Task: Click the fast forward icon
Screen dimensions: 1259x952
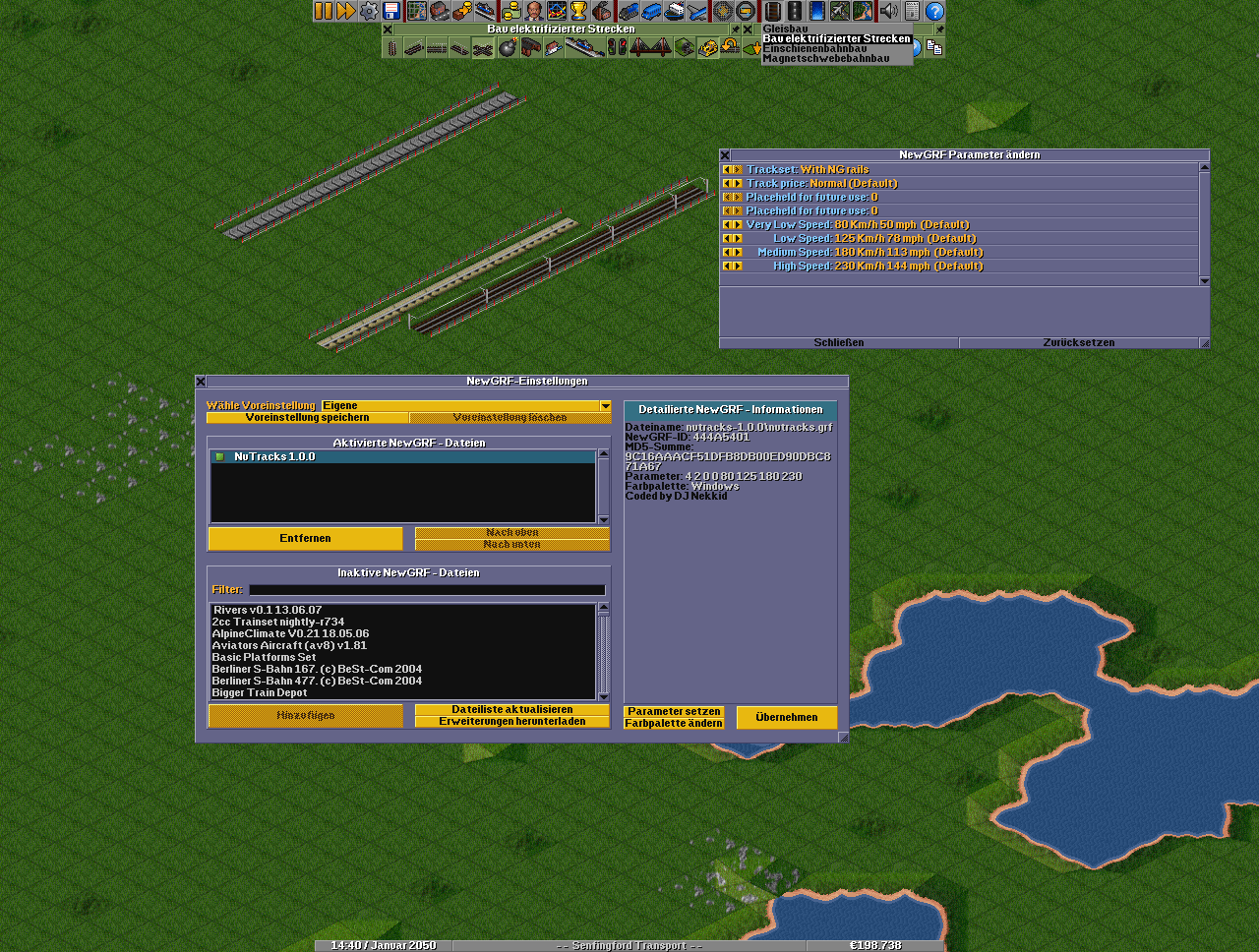Action: click(346, 11)
